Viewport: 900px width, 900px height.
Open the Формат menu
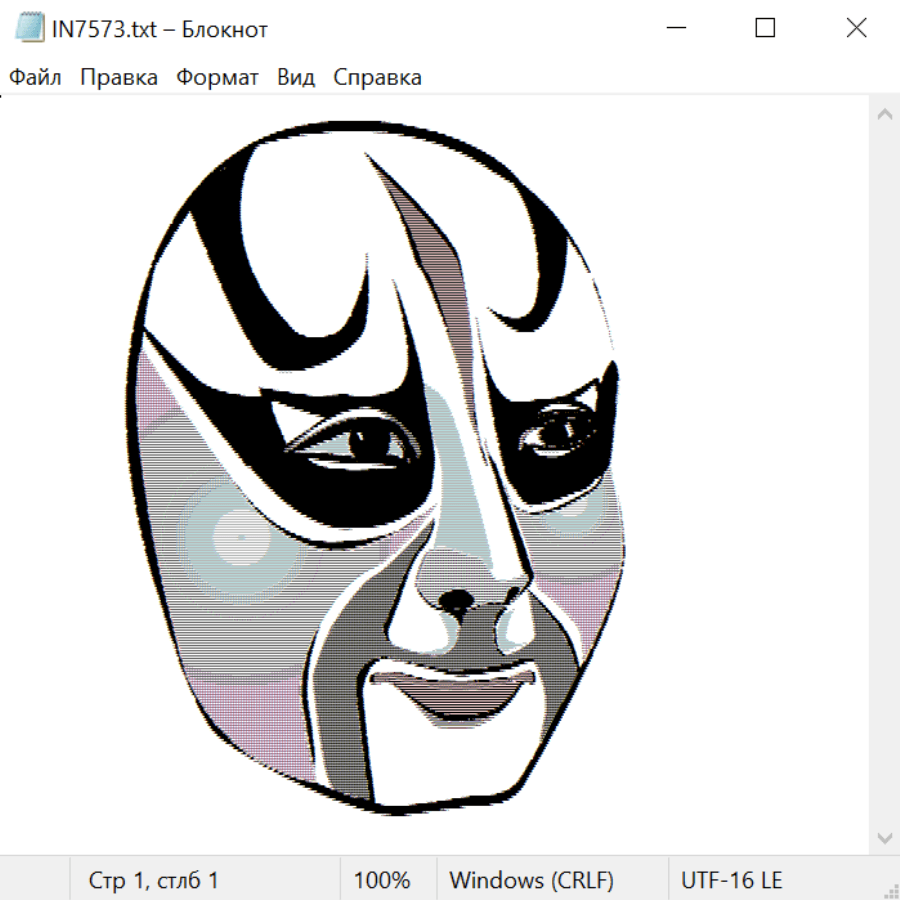tap(217, 78)
